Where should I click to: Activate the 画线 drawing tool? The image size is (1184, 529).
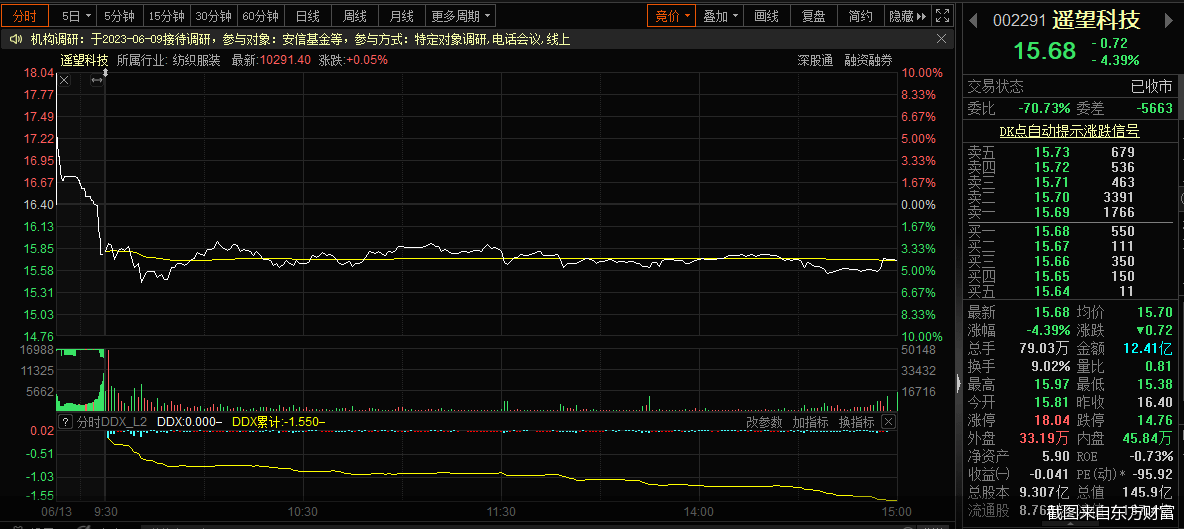click(766, 16)
